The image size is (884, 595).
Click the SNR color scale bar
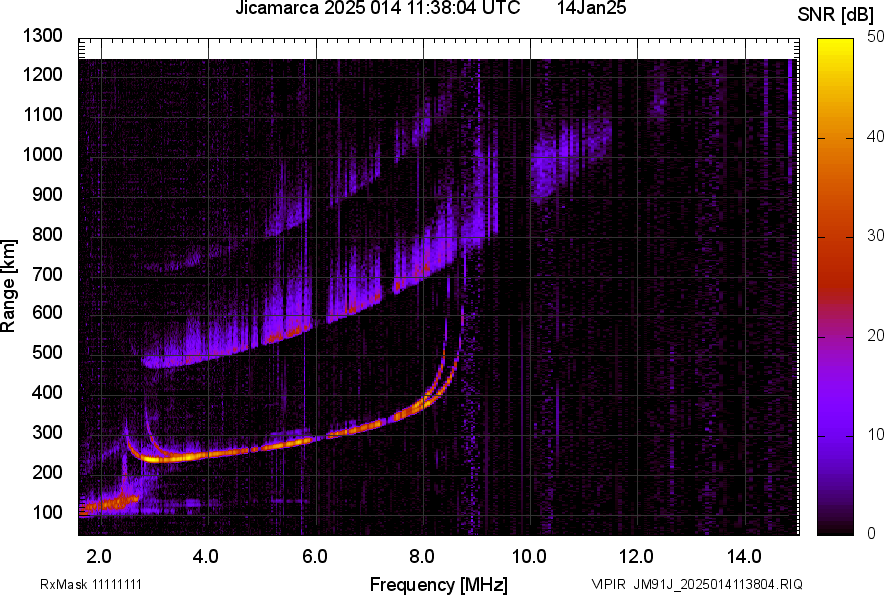tap(836, 287)
